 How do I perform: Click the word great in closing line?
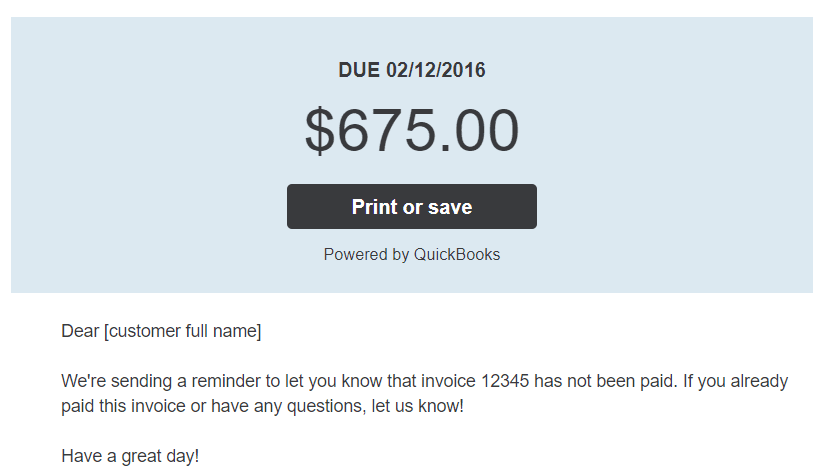point(143,457)
